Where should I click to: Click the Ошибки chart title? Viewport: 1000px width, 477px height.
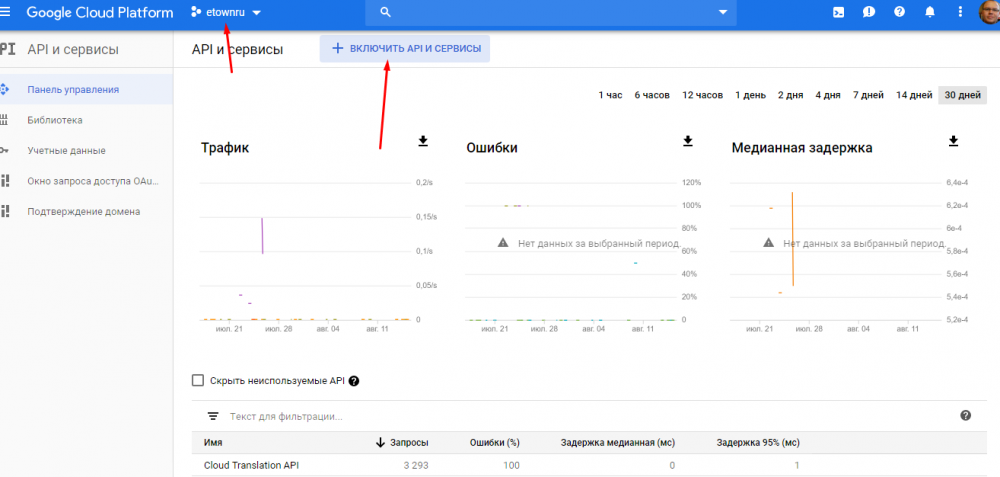tap(492, 148)
